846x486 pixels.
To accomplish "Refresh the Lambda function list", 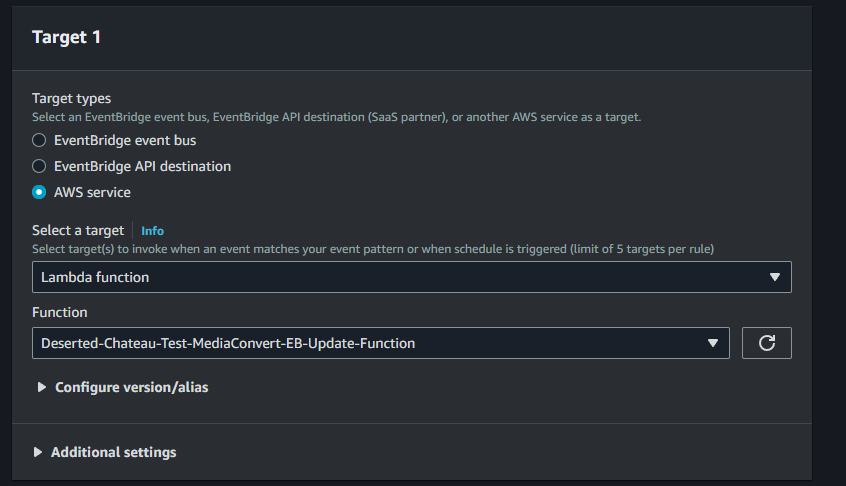I will (x=767, y=343).
